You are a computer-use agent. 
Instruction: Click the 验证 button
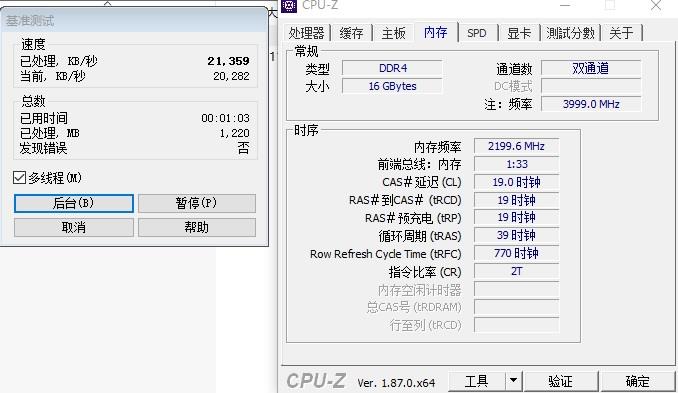(560, 381)
